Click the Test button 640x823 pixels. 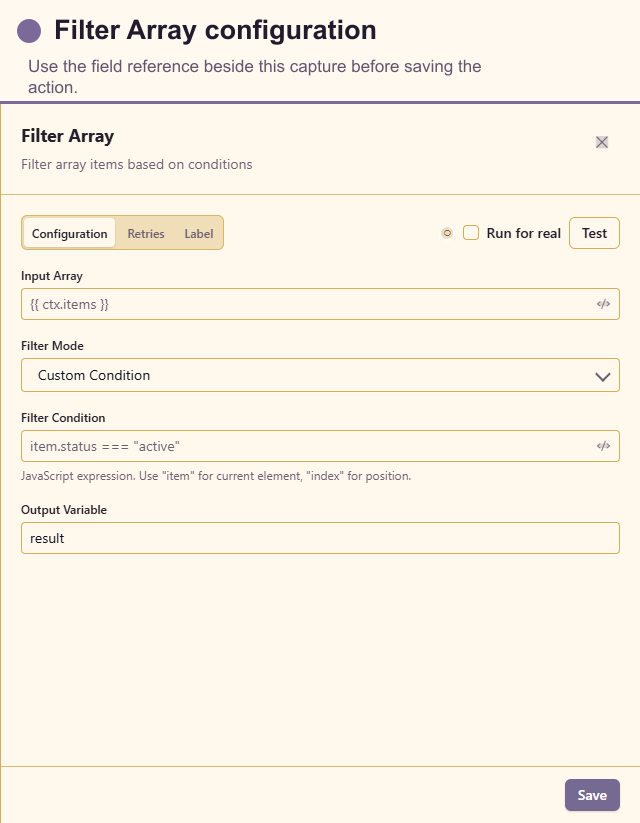pyautogui.click(x=594, y=233)
